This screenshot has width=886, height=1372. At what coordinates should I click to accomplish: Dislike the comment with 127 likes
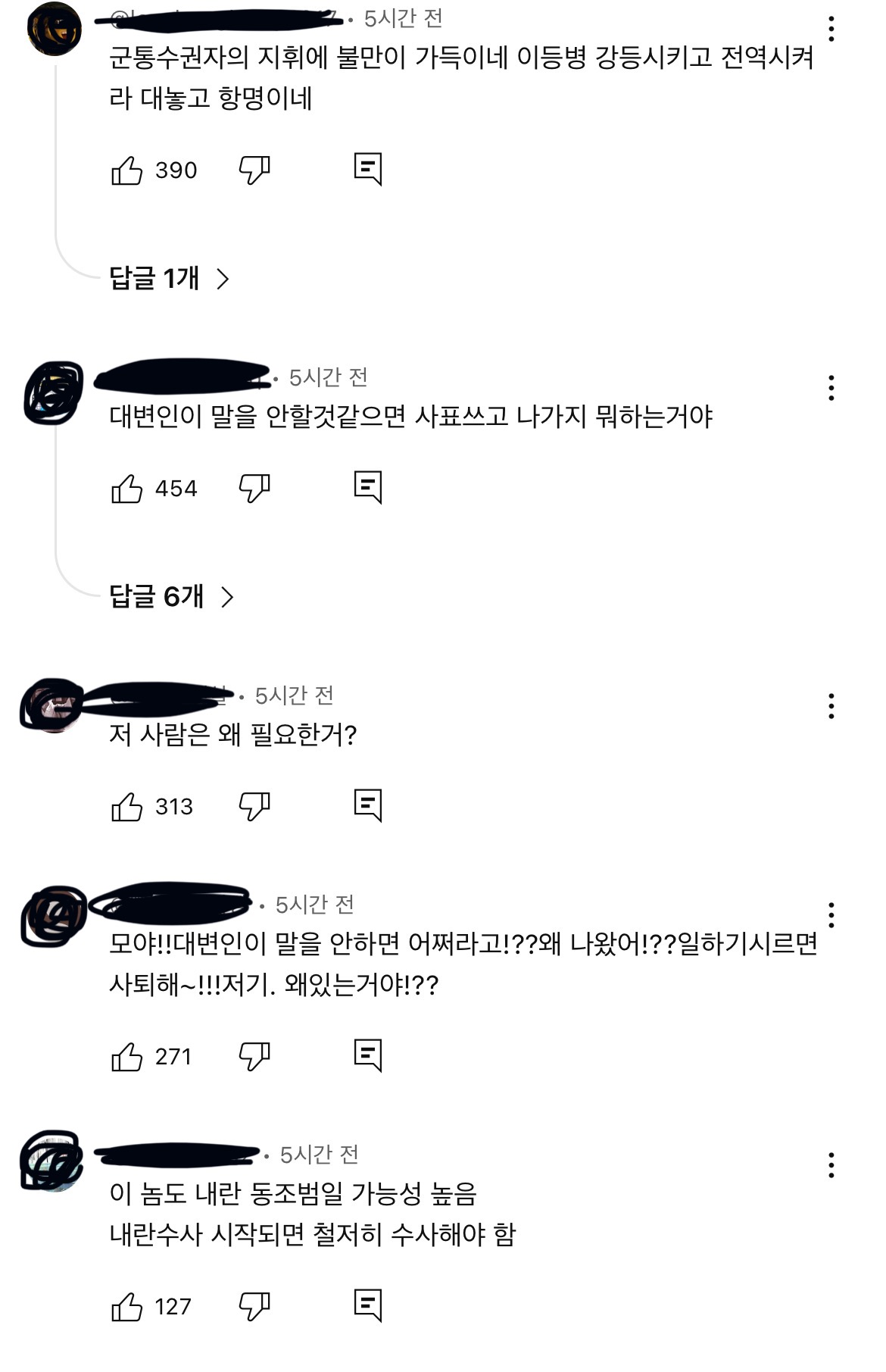[254, 1307]
